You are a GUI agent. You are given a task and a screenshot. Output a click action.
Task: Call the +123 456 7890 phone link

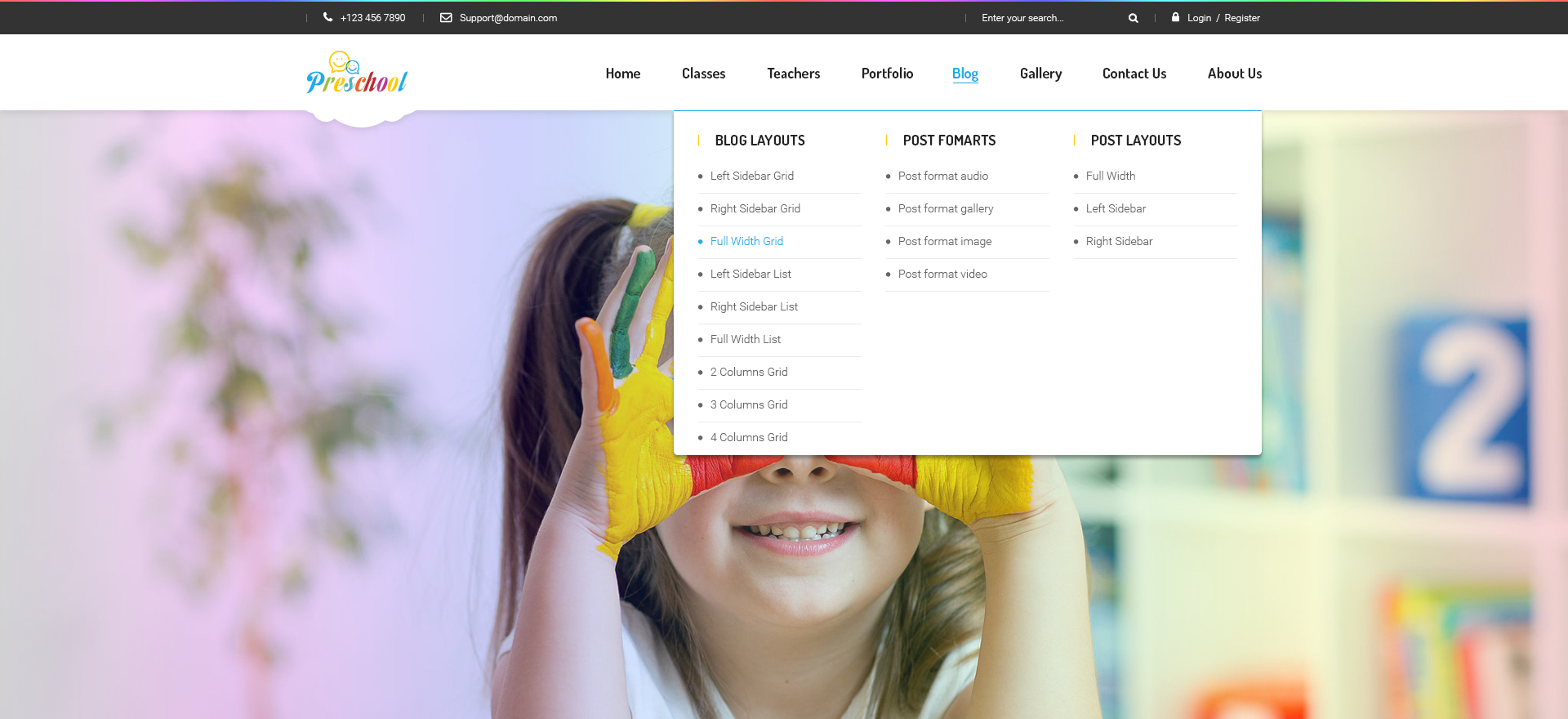pos(372,18)
